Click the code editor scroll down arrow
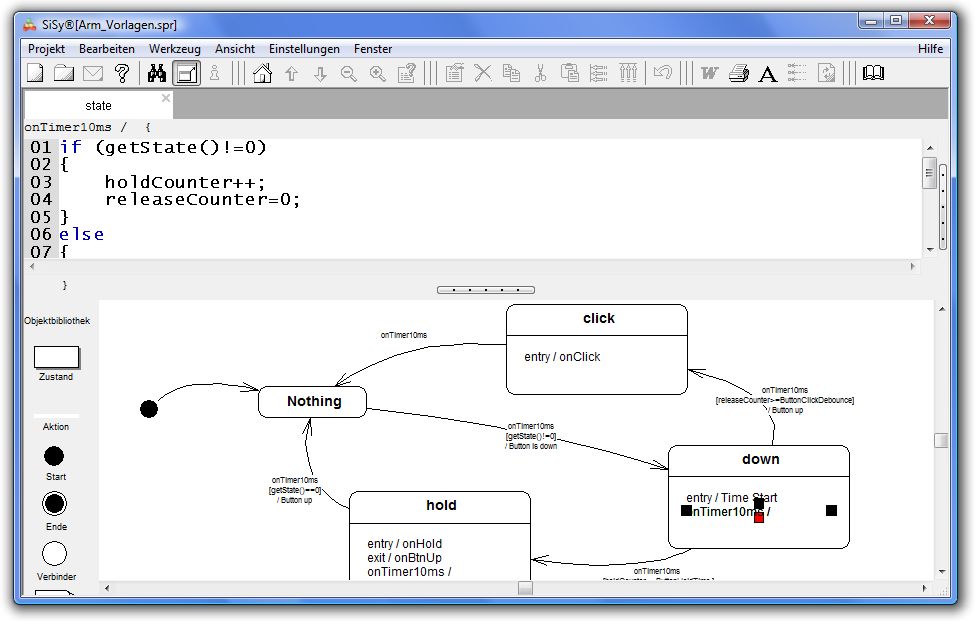The width and height of the screenshot is (975, 621). pos(930,250)
